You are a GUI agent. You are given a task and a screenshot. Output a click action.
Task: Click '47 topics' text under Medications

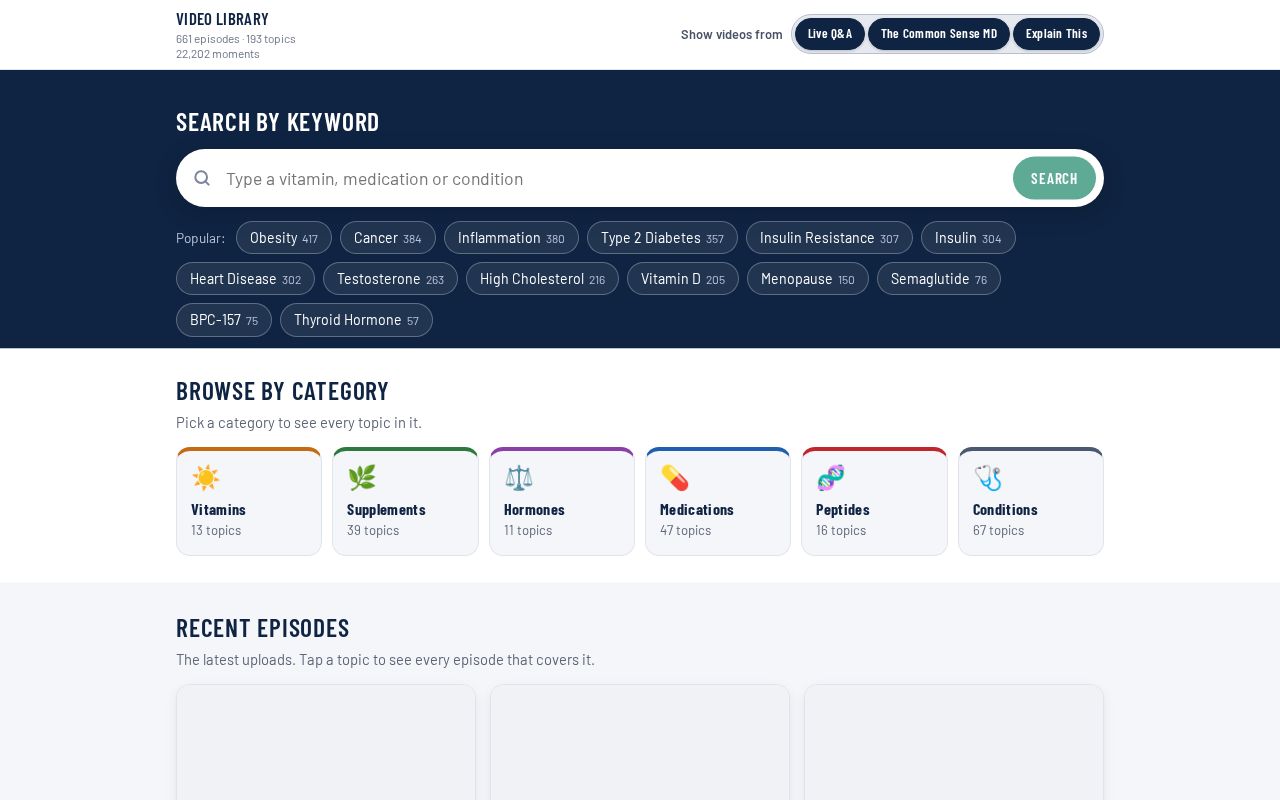pos(686,530)
